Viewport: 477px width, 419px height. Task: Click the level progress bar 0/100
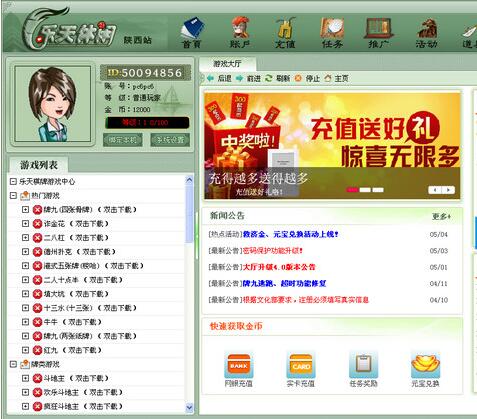(147, 123)
